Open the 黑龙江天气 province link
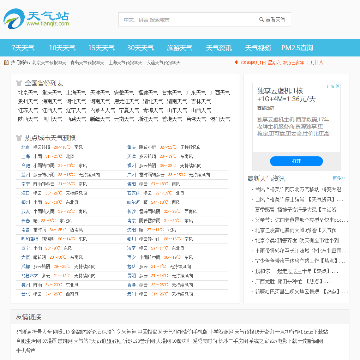 [x=126, y=101]
